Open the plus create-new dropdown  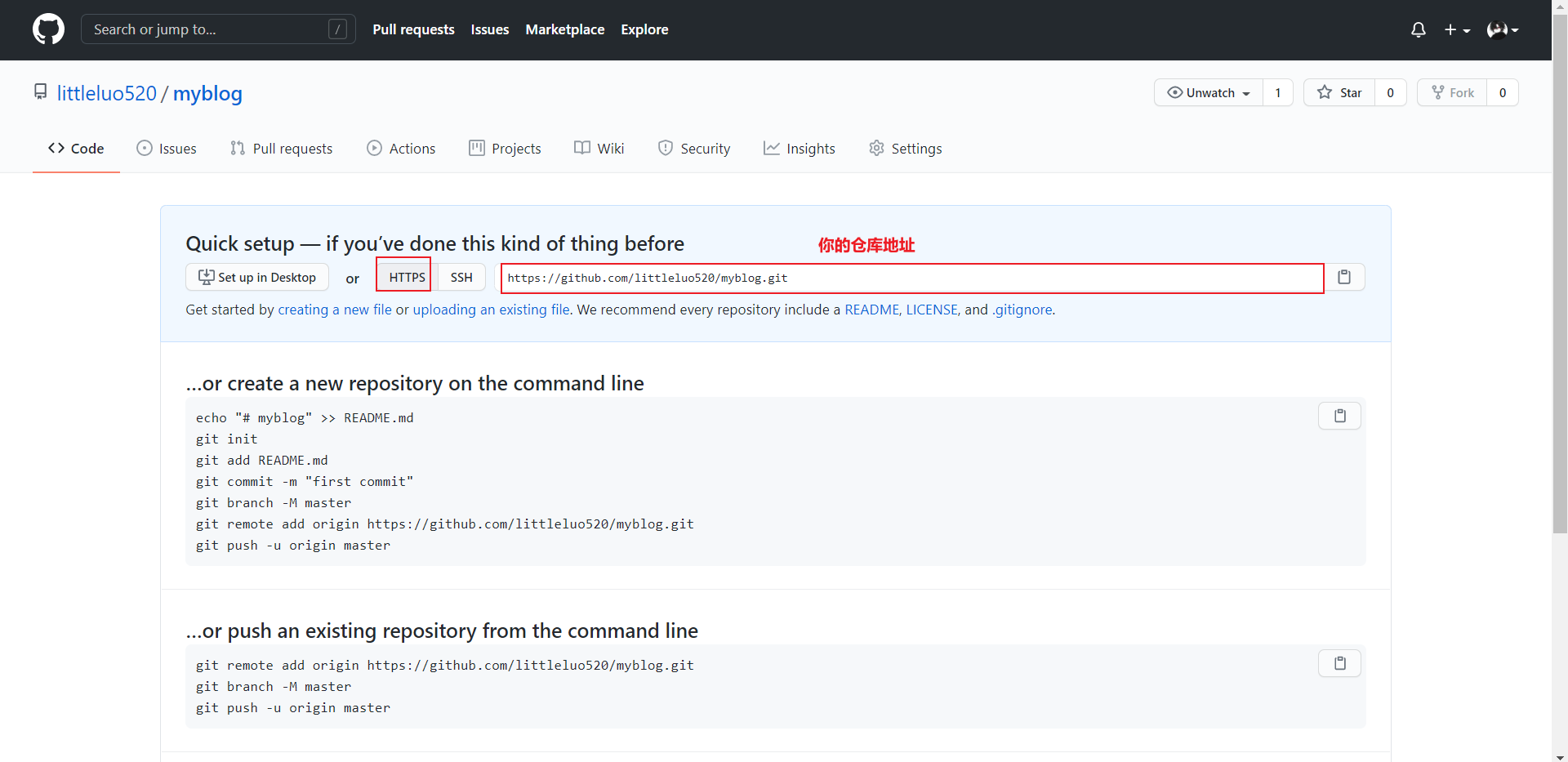pyautogui.click(x=1456, y=30)
